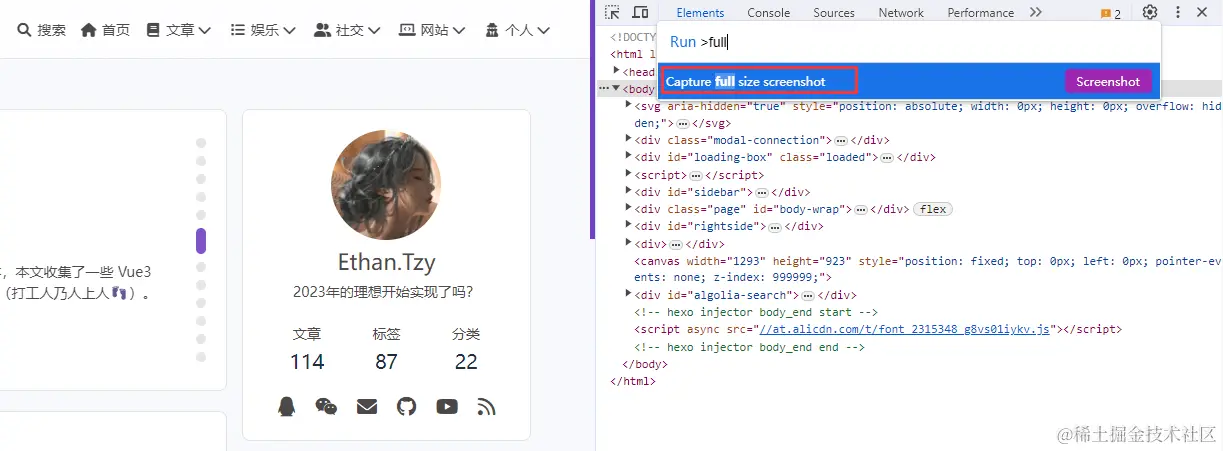
Task: Expand the rightside div node
Action: pyautogui.click(x=629, y=226)
